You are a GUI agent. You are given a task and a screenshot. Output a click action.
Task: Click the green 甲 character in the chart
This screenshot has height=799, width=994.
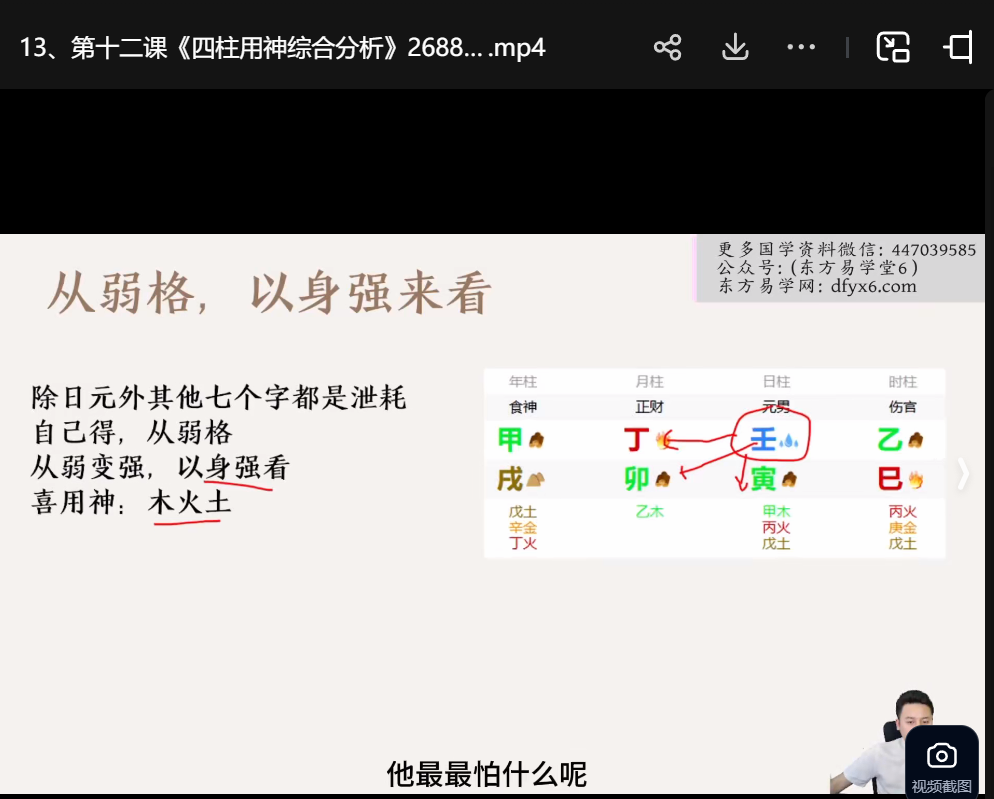(x=510, y=439)
